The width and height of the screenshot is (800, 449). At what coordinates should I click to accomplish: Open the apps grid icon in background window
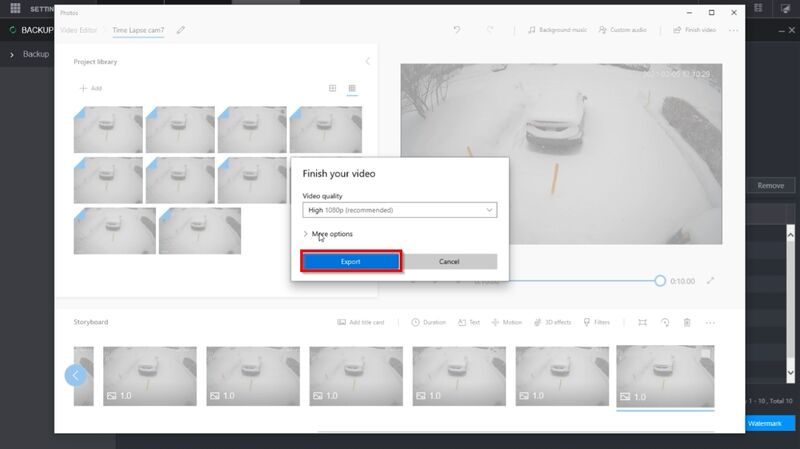click(x=15, y=8)
